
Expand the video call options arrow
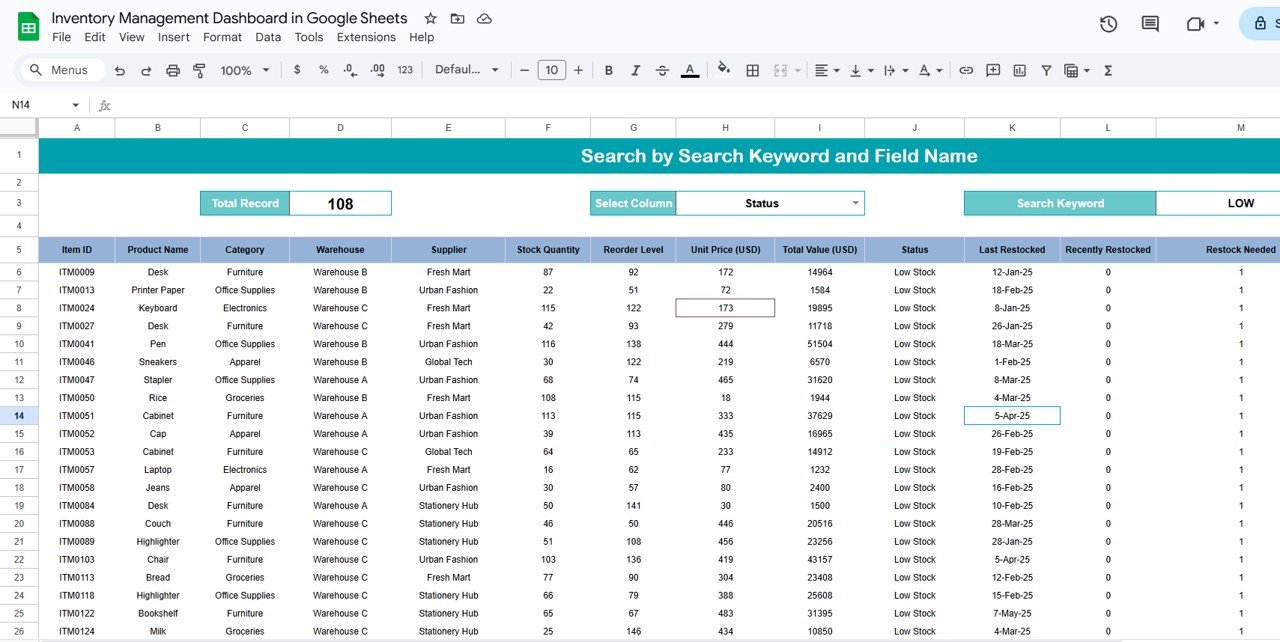click(1216, 23)
